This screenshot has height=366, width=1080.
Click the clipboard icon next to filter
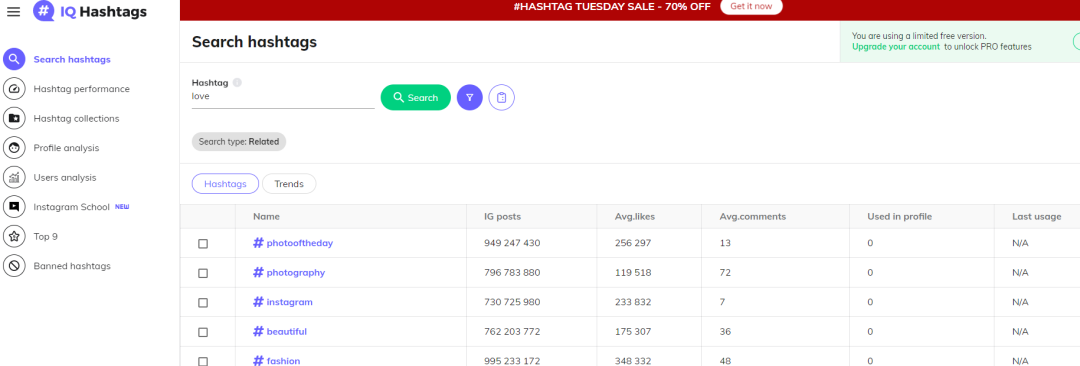[501, 98]
